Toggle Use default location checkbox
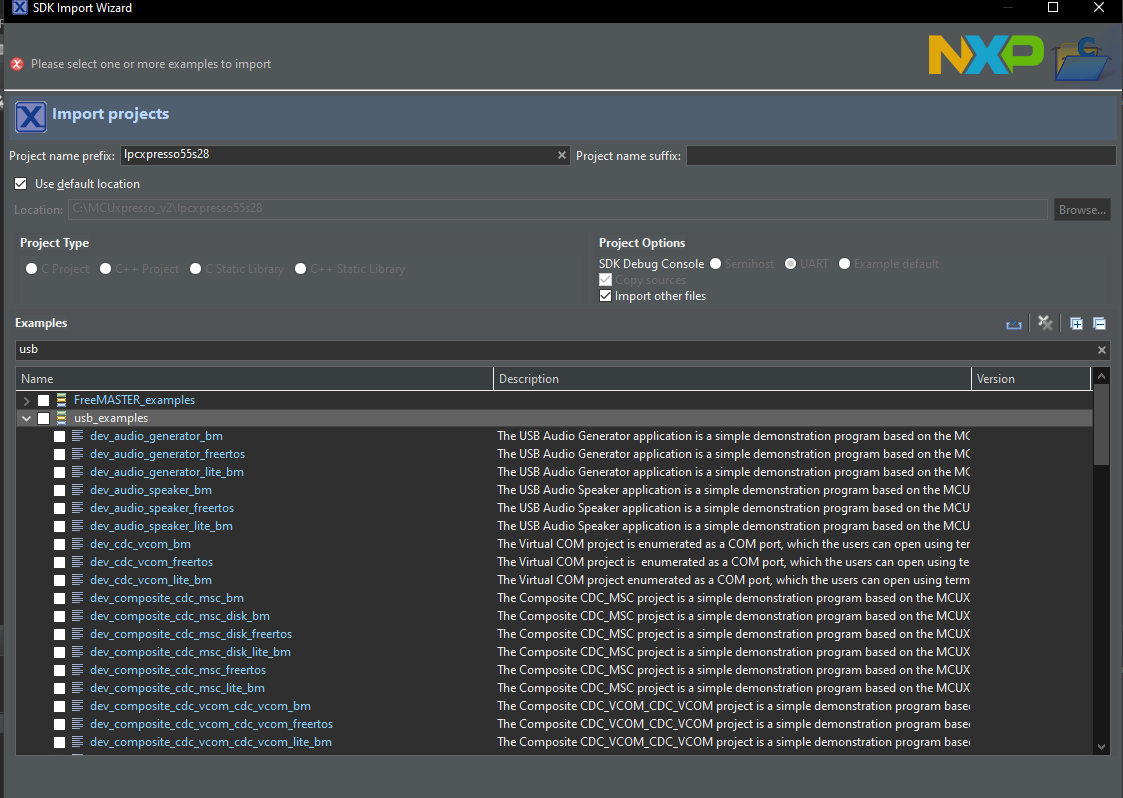The width and height of the screenshot is (1123, 798). 21,184
